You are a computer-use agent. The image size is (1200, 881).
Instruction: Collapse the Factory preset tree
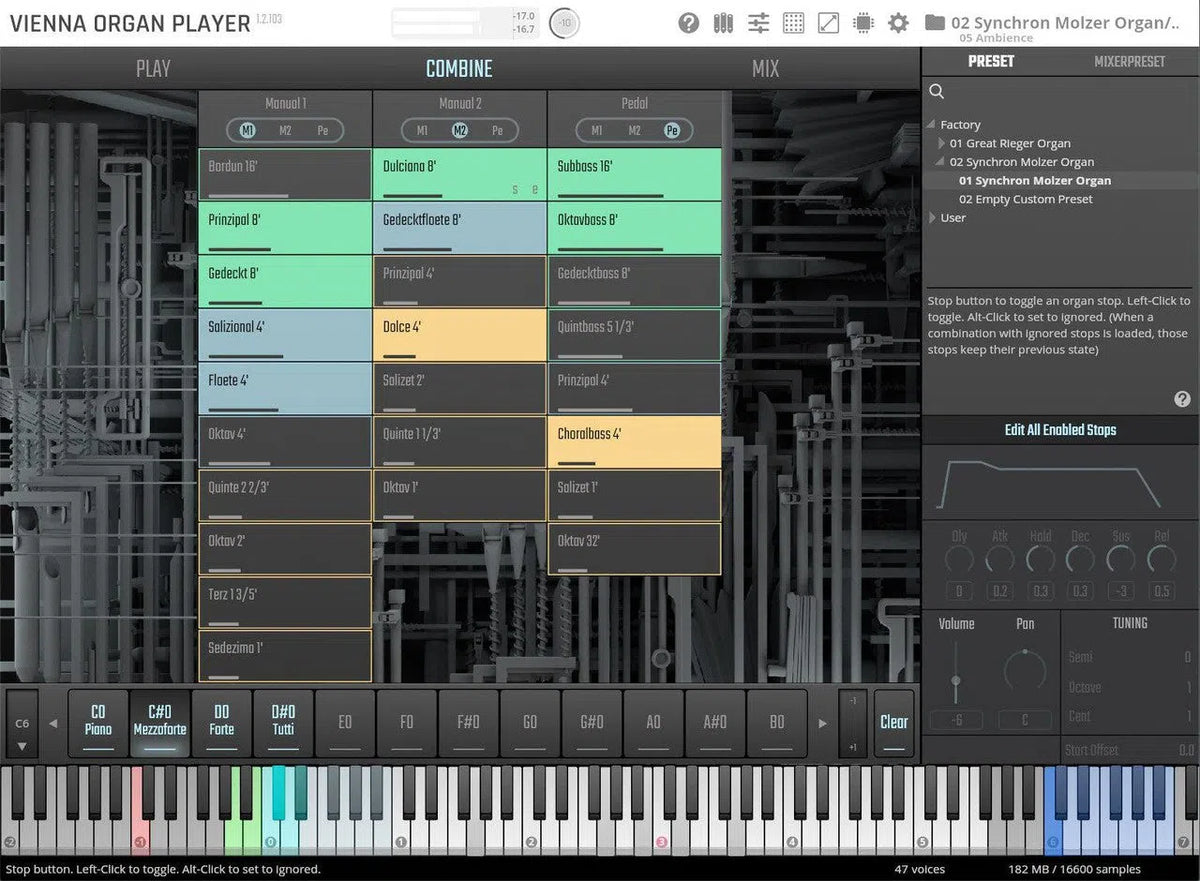click(x=933, y=125)
